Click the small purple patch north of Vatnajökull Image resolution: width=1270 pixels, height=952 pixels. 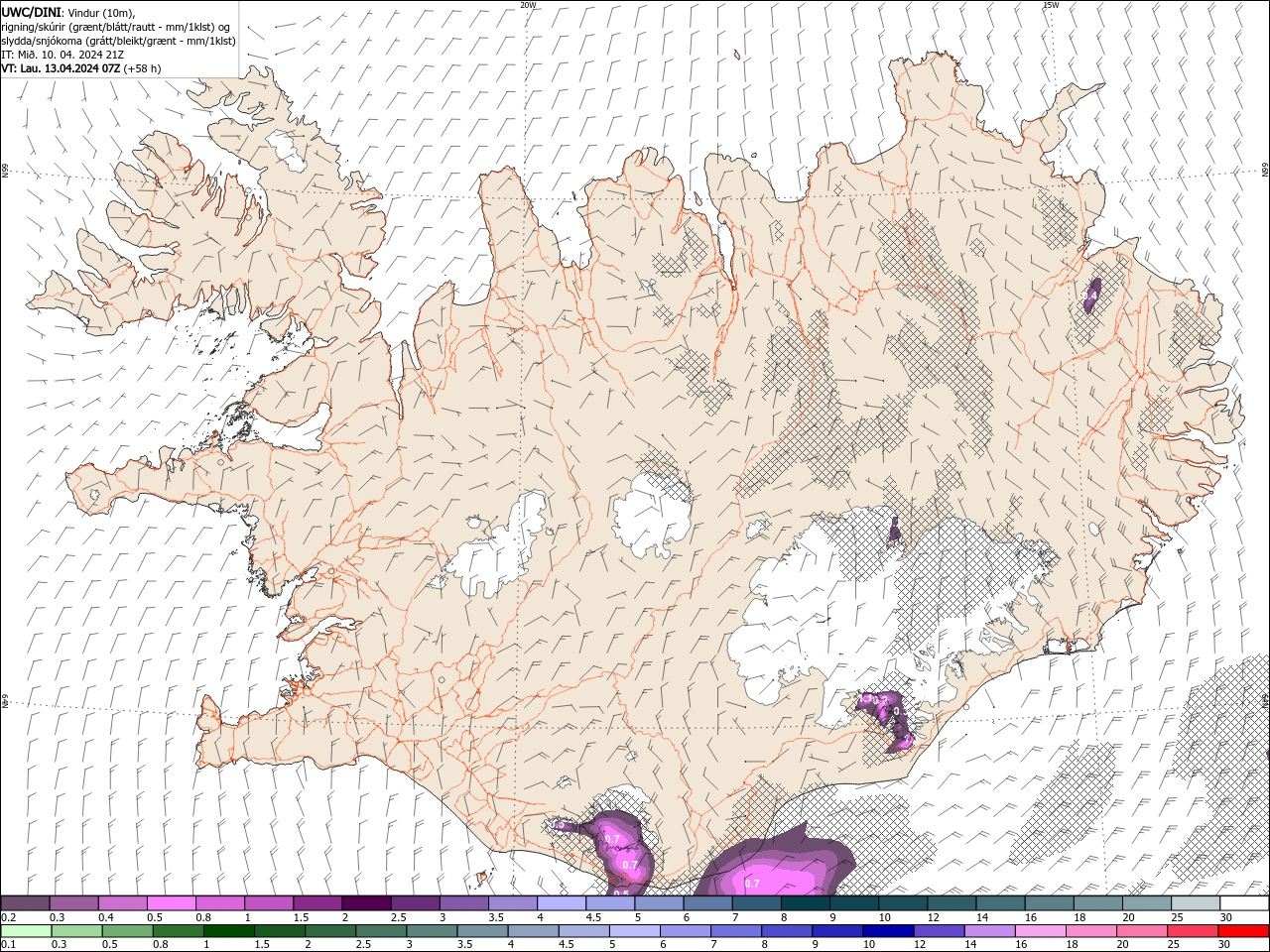895,531
